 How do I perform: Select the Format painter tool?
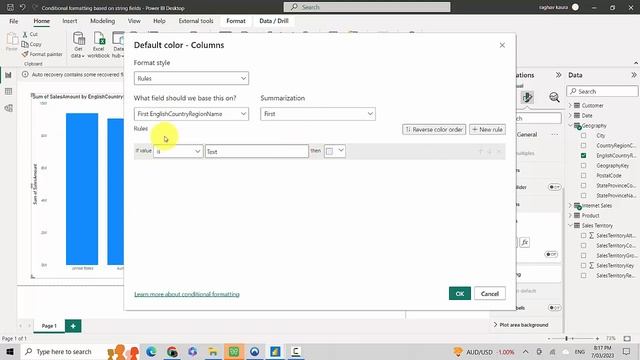[x=42, y=54]
